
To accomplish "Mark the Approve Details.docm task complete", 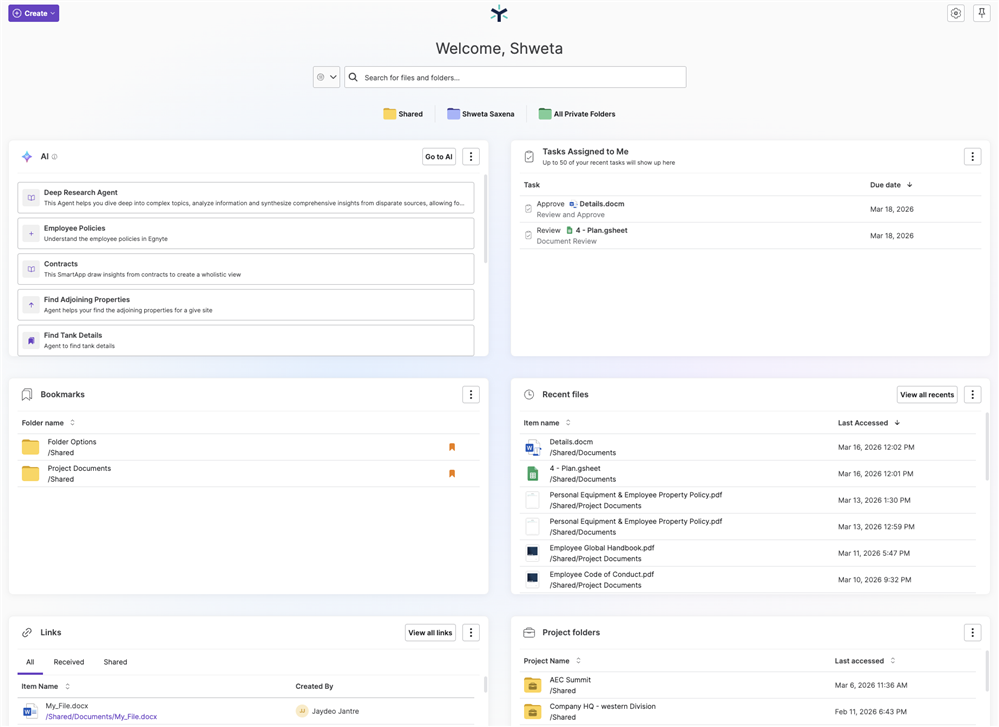I will [530, 208].
